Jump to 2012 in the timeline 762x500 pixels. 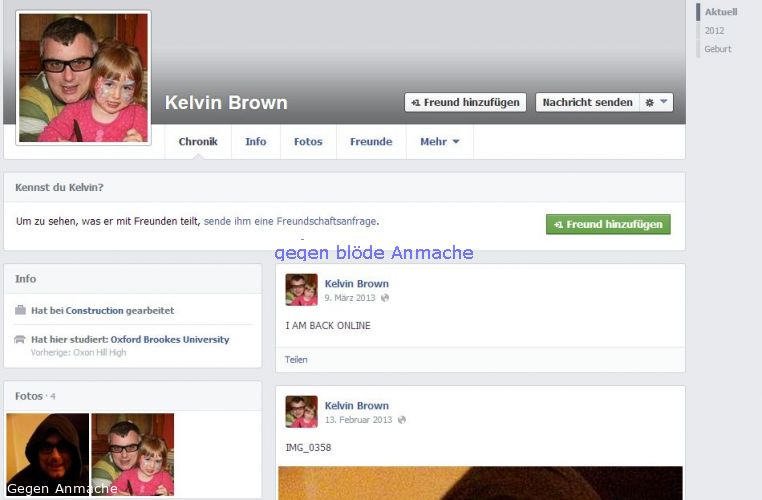pyautogui.click(x=714, y=31)
